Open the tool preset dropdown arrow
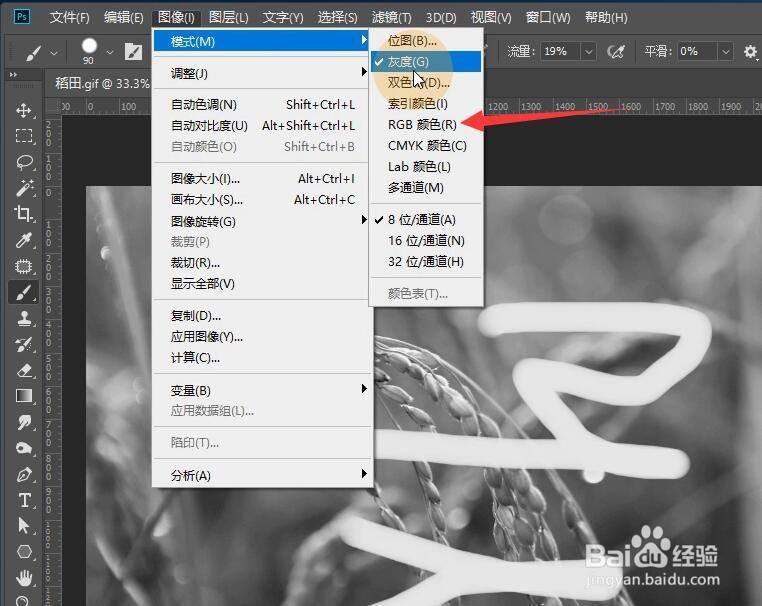 (x=54, y=52)
